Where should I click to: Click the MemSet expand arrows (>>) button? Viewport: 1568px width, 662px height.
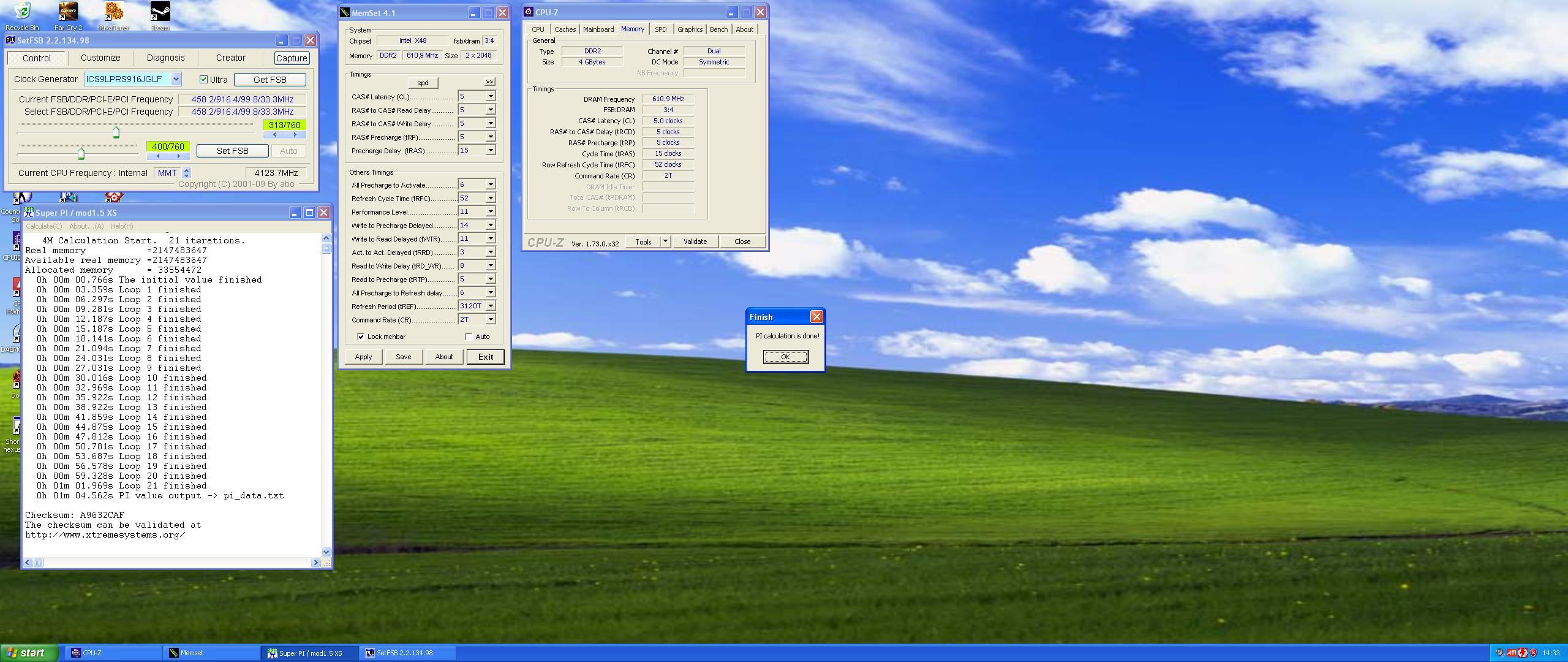[x=489, y=82]
